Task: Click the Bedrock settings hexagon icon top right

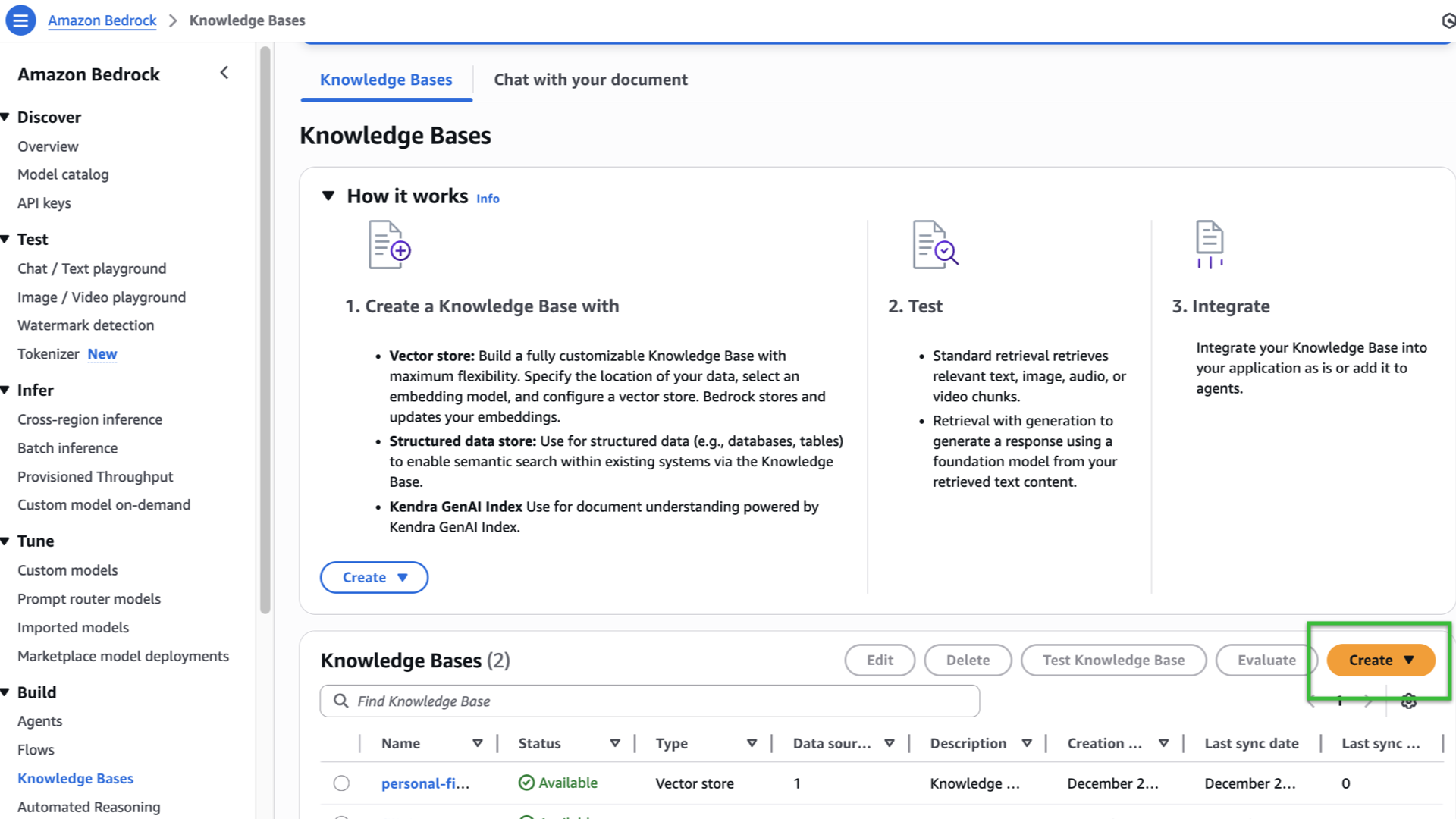Action: [1449, 20]
